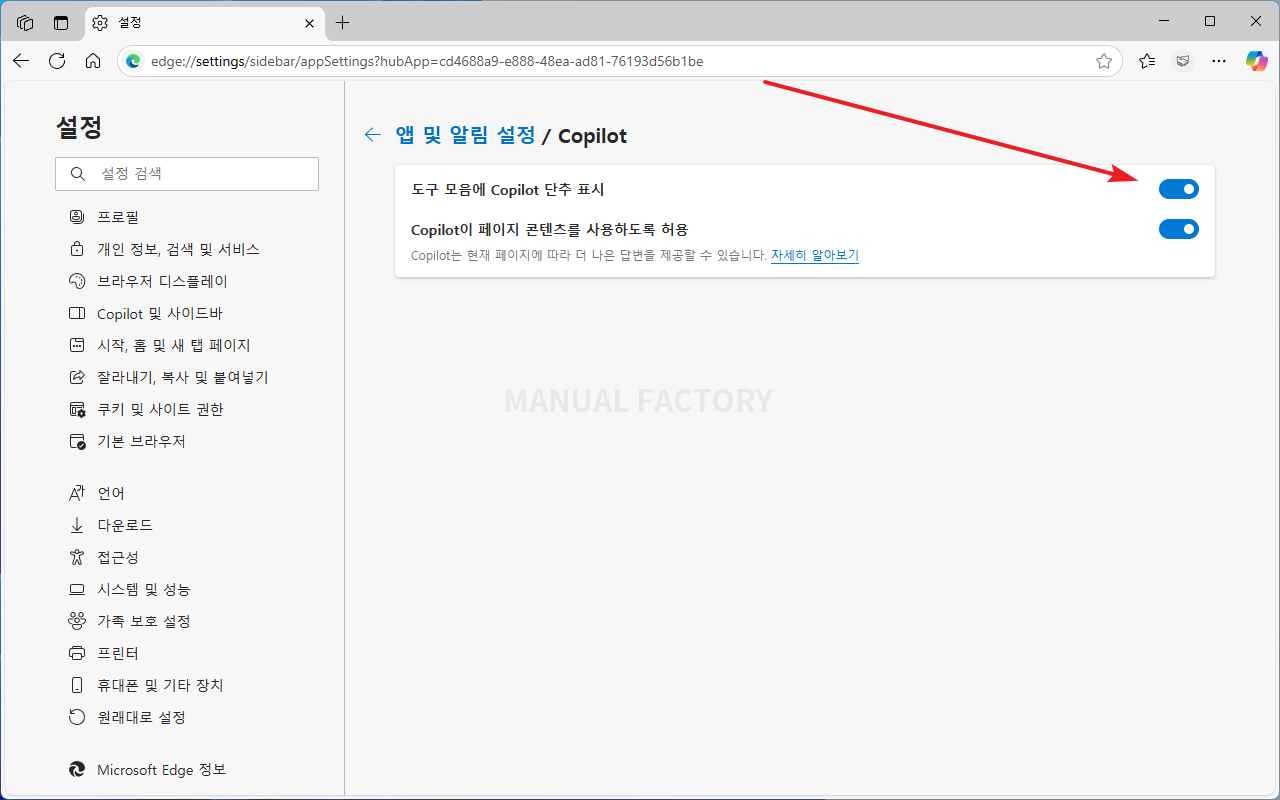Click the Edge logo site info icon in the address bar
1280x800 pixels.
pos(133,61)
